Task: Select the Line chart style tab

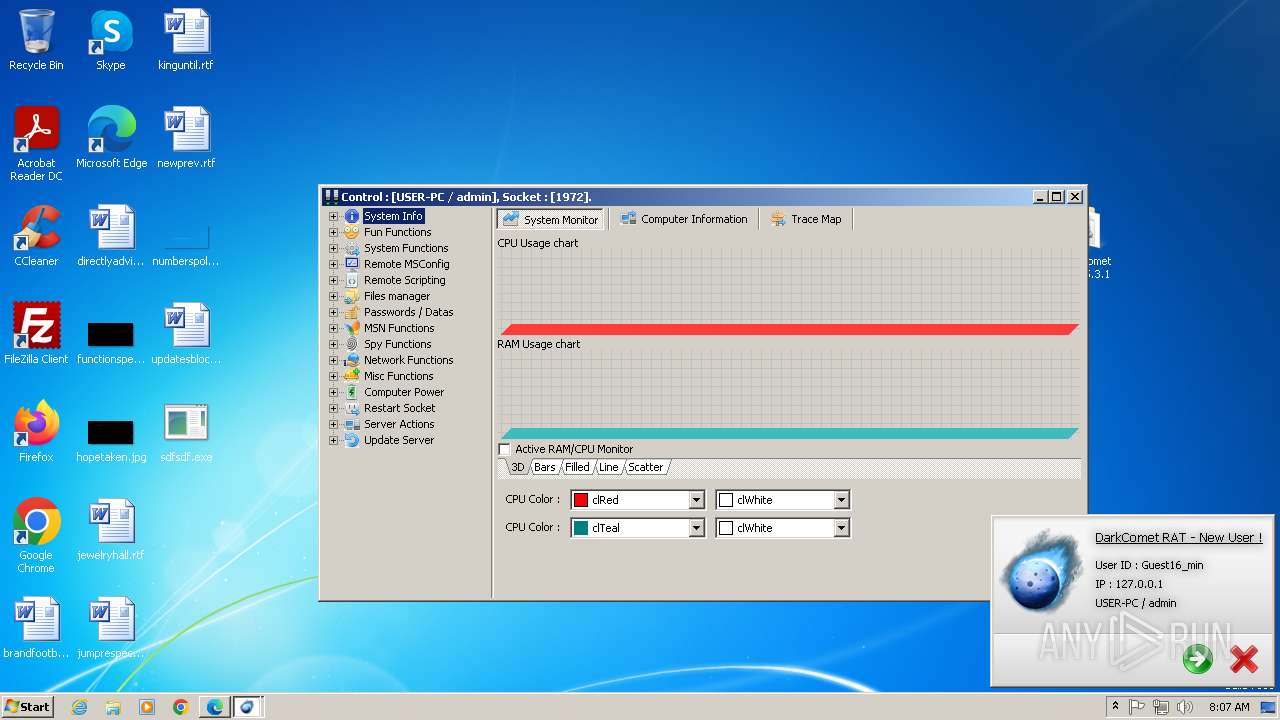Action: 609,467
